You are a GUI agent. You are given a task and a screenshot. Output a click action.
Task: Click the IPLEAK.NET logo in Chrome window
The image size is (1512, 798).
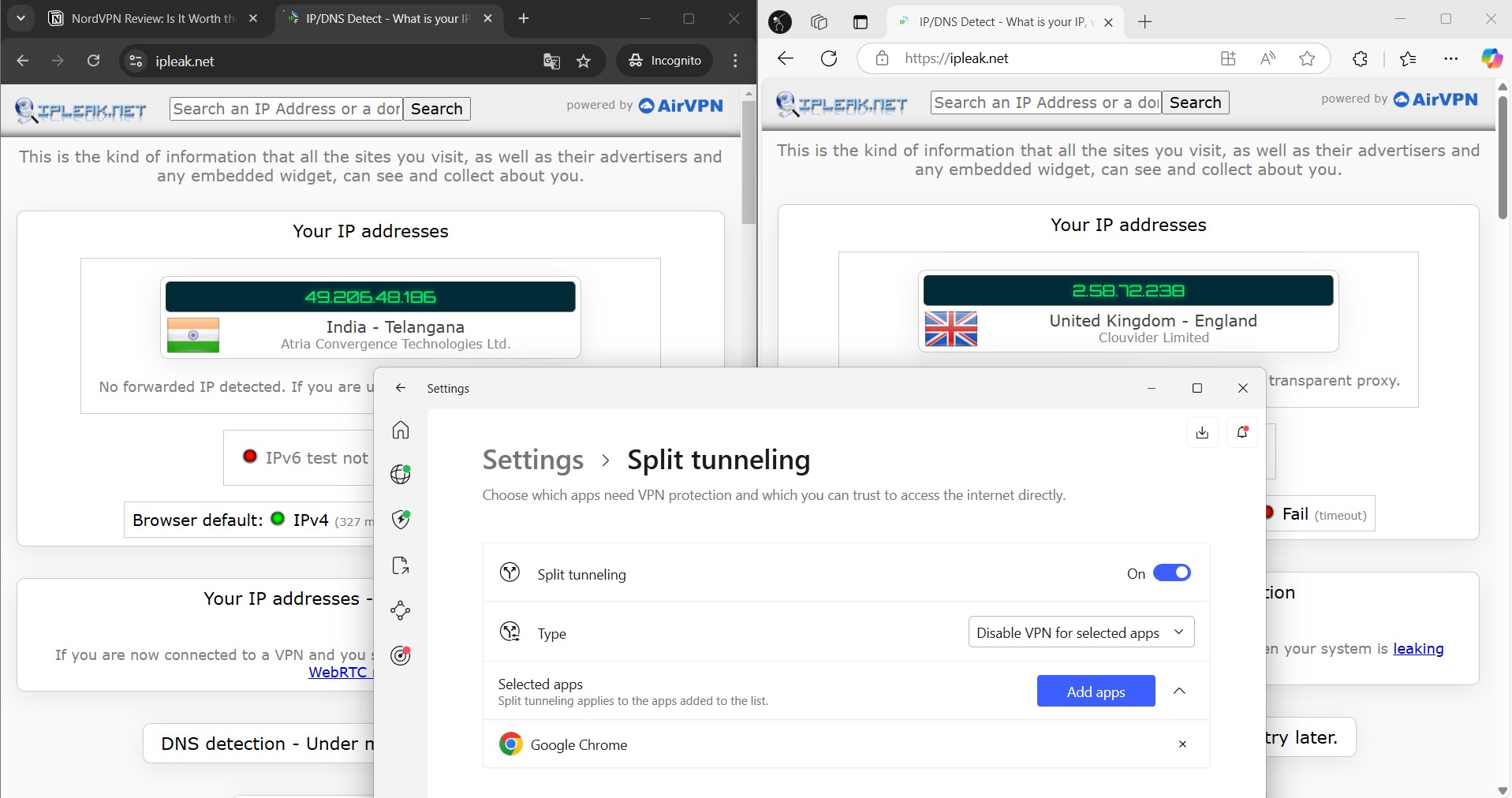[80, 110]
